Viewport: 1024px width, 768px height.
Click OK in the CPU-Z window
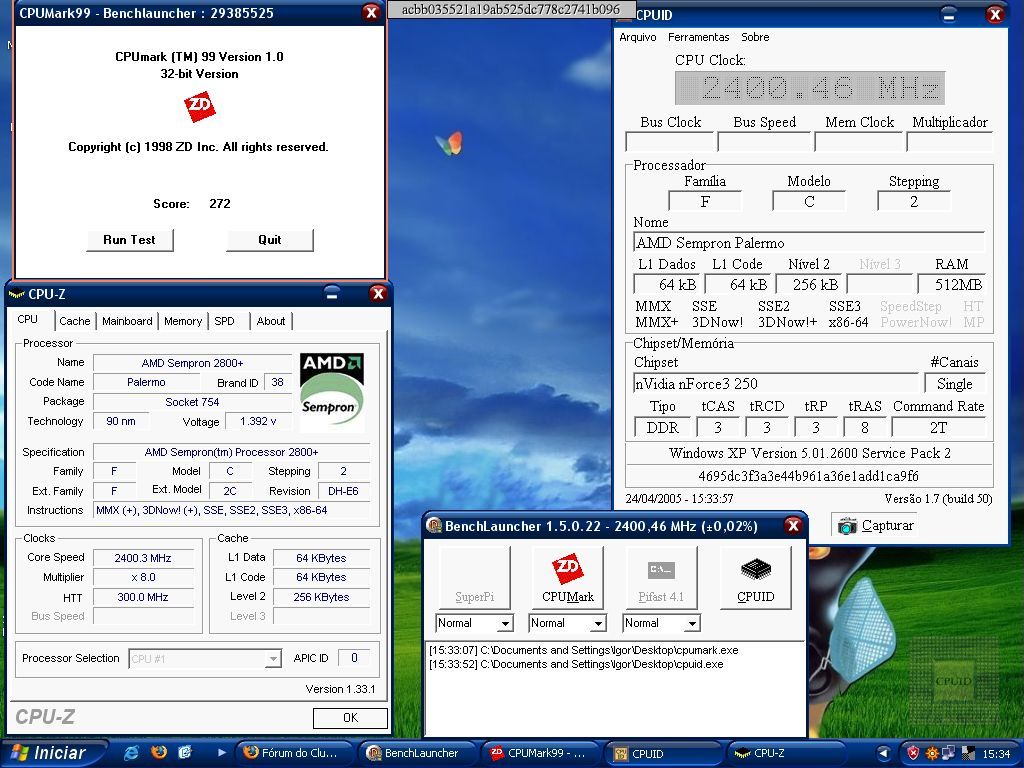[x=350, y=718]
